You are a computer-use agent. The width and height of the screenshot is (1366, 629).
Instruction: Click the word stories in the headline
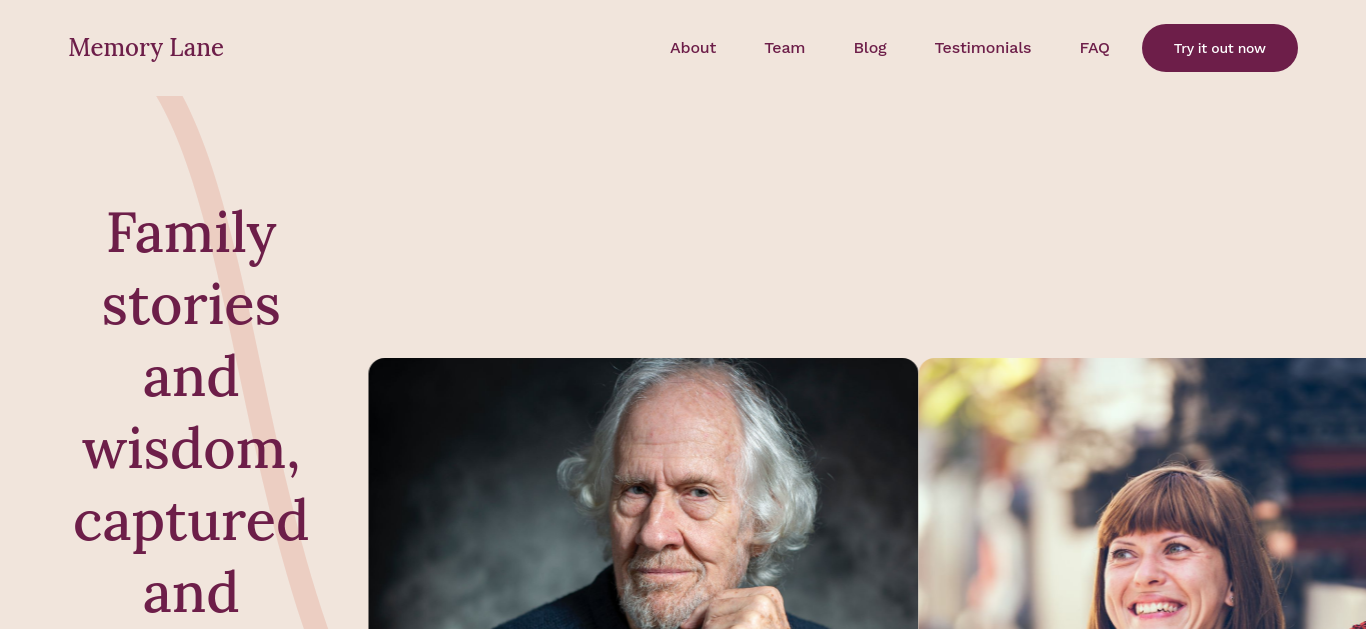(x=191, y=305)
